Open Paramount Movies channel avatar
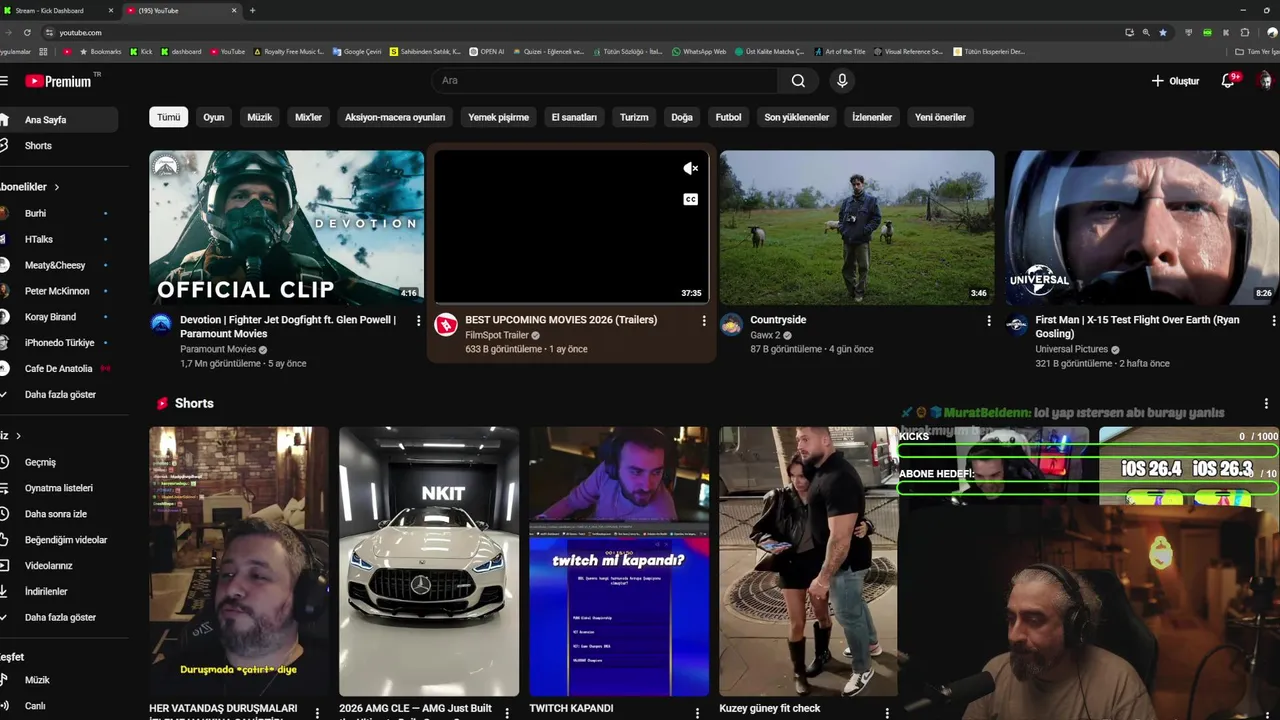The width and height of the screenshot is (1280, 720). pyautogui.click(x=161, y=323)
